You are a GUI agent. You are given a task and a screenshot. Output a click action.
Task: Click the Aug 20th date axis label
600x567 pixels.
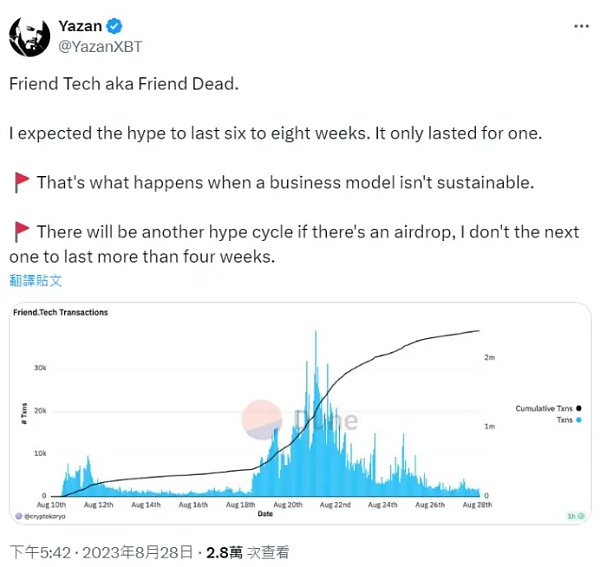[288, 505]
